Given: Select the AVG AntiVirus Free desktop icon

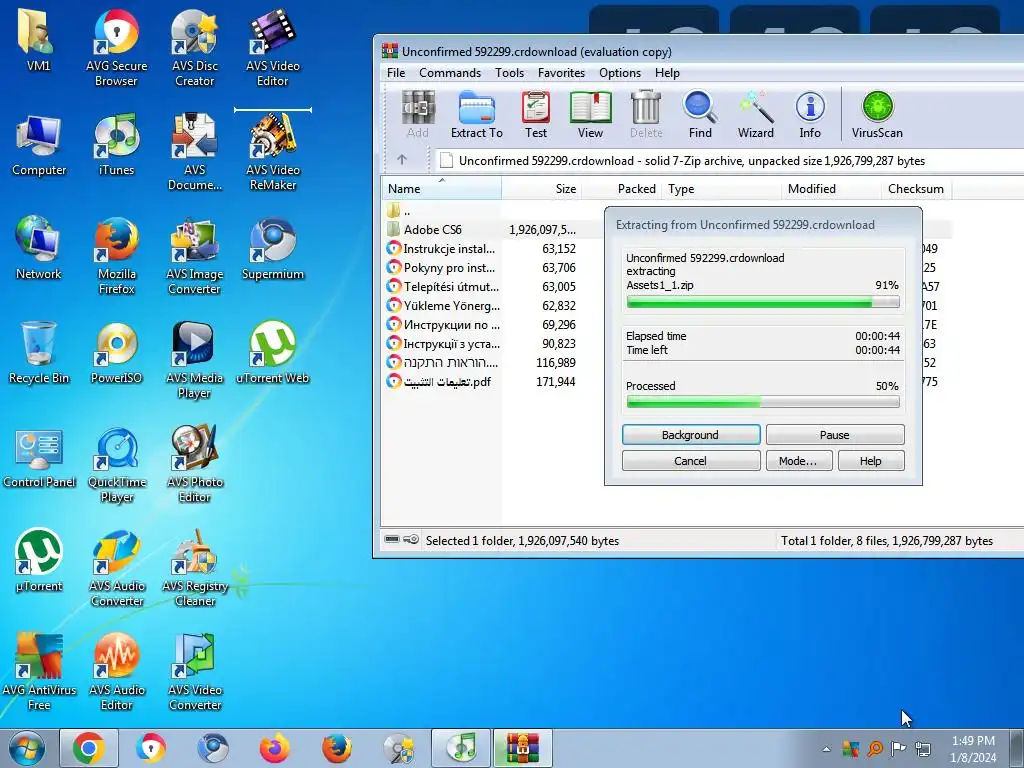Looking at the screenshot, I should 39,673.
